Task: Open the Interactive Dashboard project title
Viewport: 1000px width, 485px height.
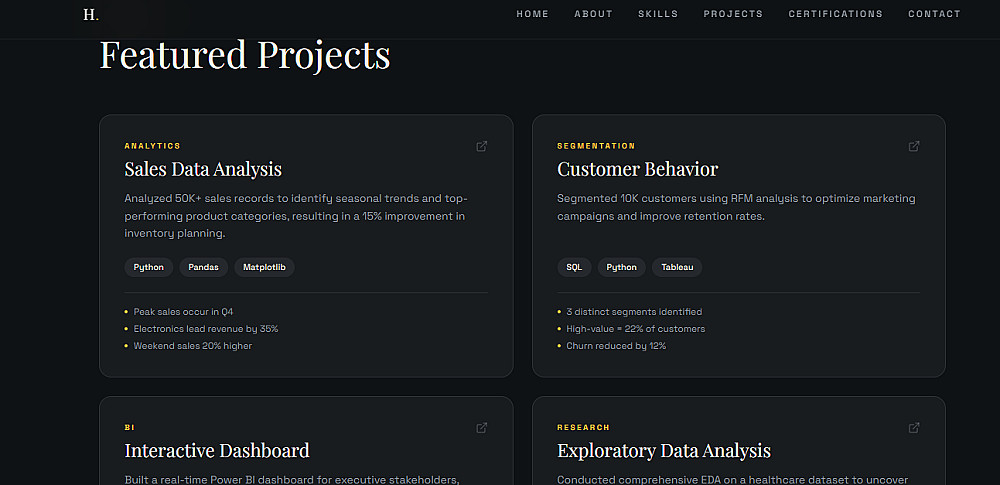Action: tap(217, 450)
